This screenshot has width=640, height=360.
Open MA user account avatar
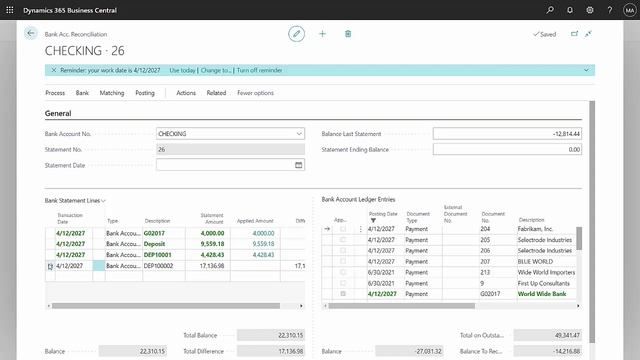[x=629, y=10]
